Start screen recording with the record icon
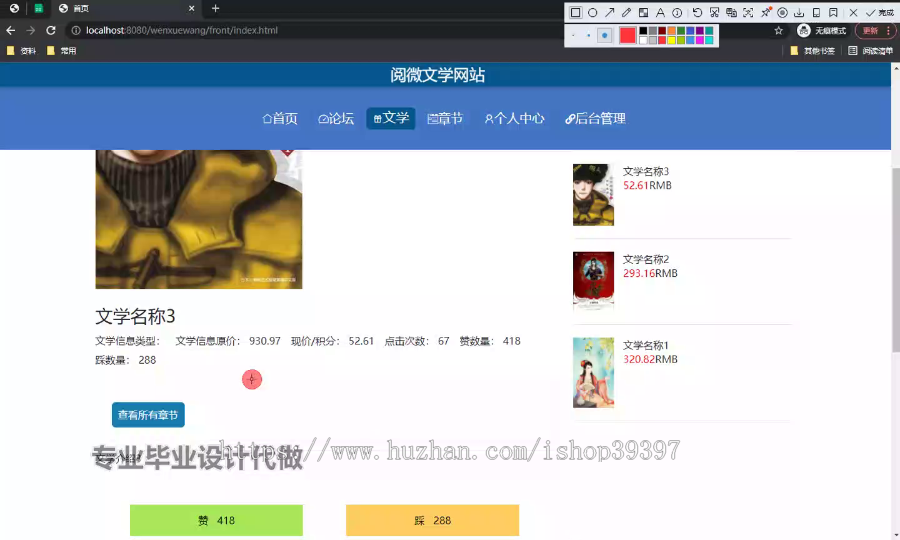900x540 pixels. click(x=782, y=13)
